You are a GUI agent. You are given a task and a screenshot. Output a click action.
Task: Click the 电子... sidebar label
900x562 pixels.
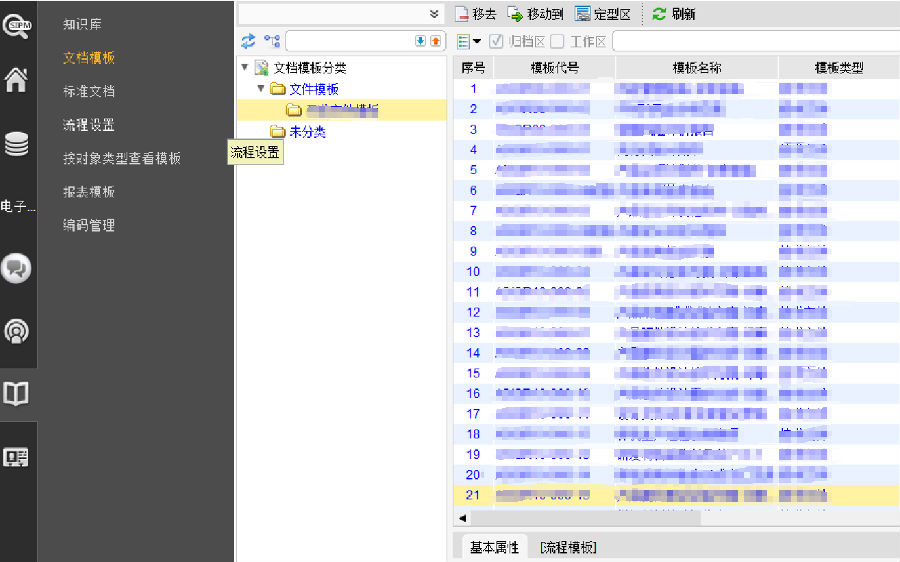click(18, 206)
